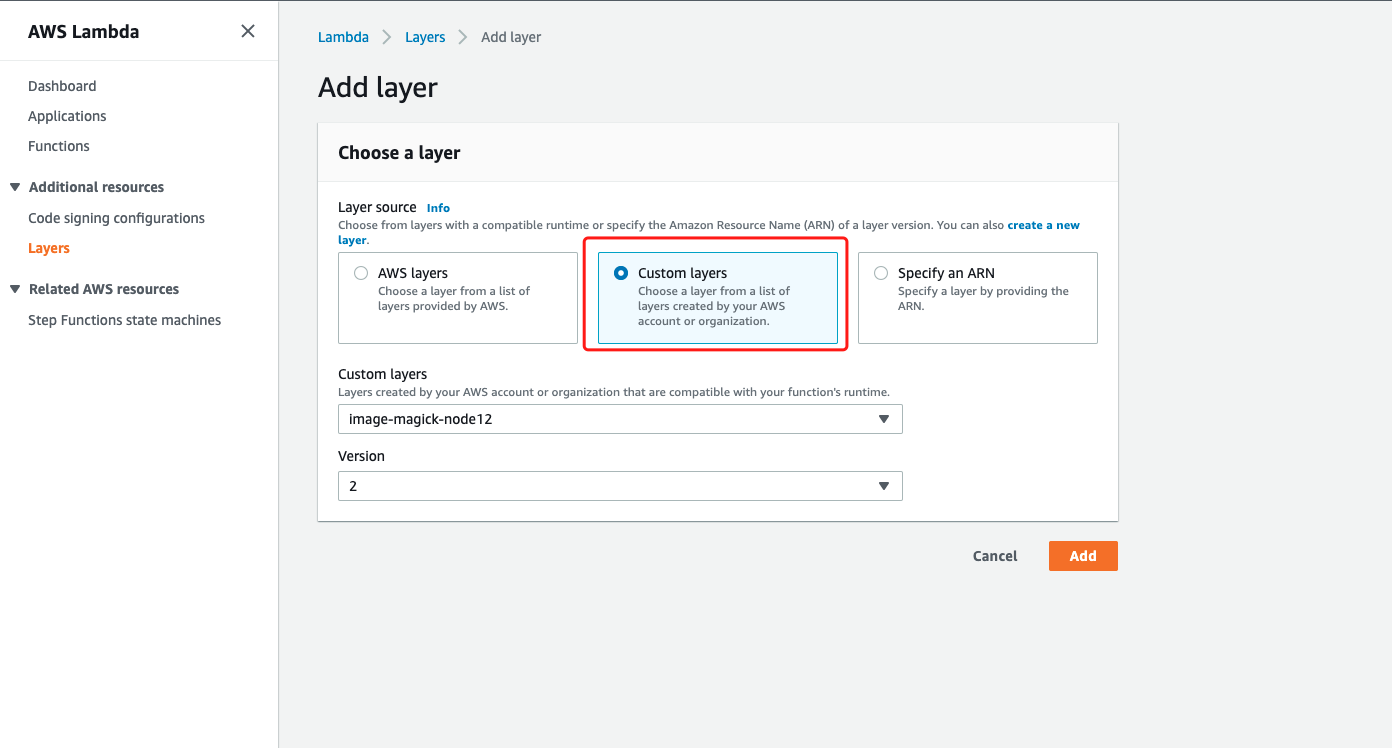Click the Cancel button
This screenshot has height=748, width=1392.
pyautogui.click(x=995, y=556)
